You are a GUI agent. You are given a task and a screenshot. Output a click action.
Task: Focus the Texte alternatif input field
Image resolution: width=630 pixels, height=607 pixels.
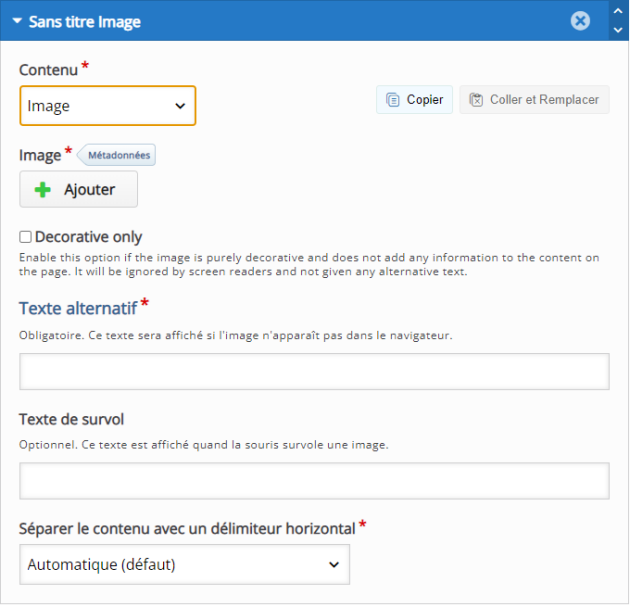[314, 372]
